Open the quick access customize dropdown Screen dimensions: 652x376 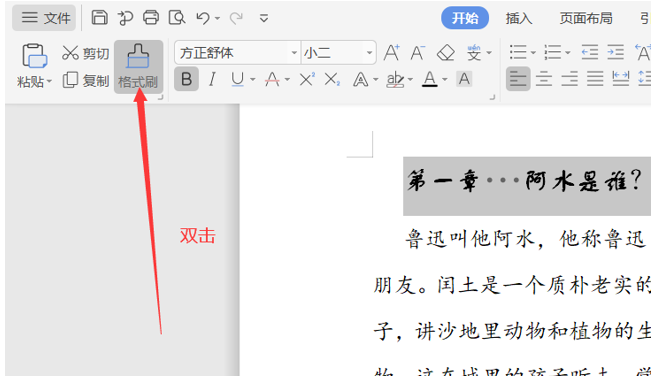point(264,18)
